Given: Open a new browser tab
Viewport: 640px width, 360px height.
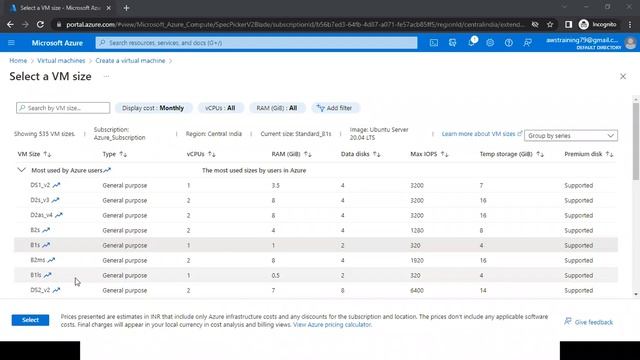Looking at the screenshot, I should pos(127,8).
